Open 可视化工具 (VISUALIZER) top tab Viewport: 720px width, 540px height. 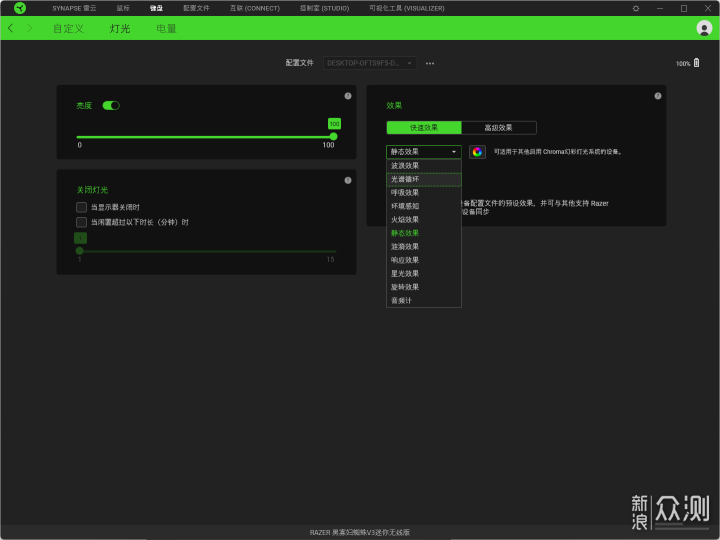click(407, 8)
